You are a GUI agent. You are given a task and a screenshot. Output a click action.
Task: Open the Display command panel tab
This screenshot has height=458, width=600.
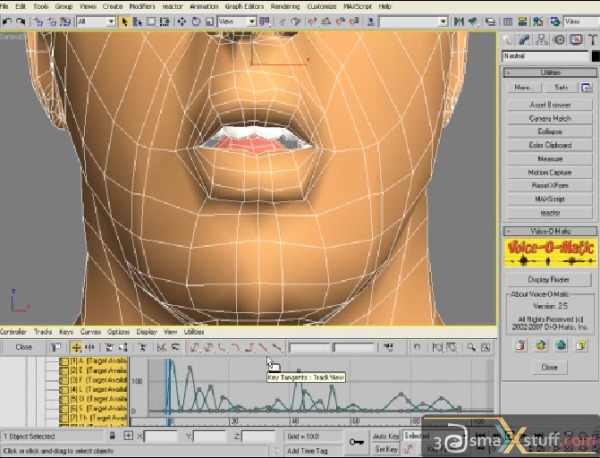pyautogui.click(x=576, y=40)
